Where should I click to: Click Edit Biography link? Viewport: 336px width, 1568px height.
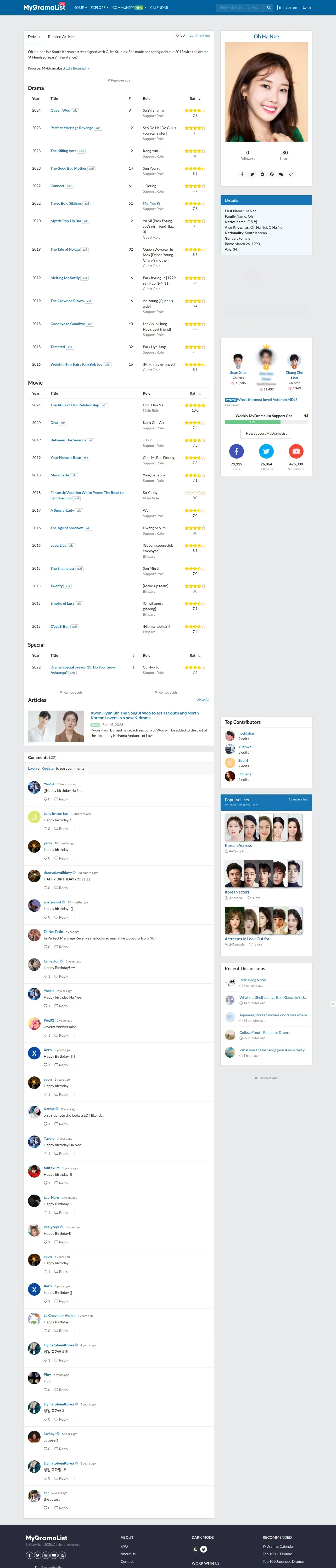77,68
